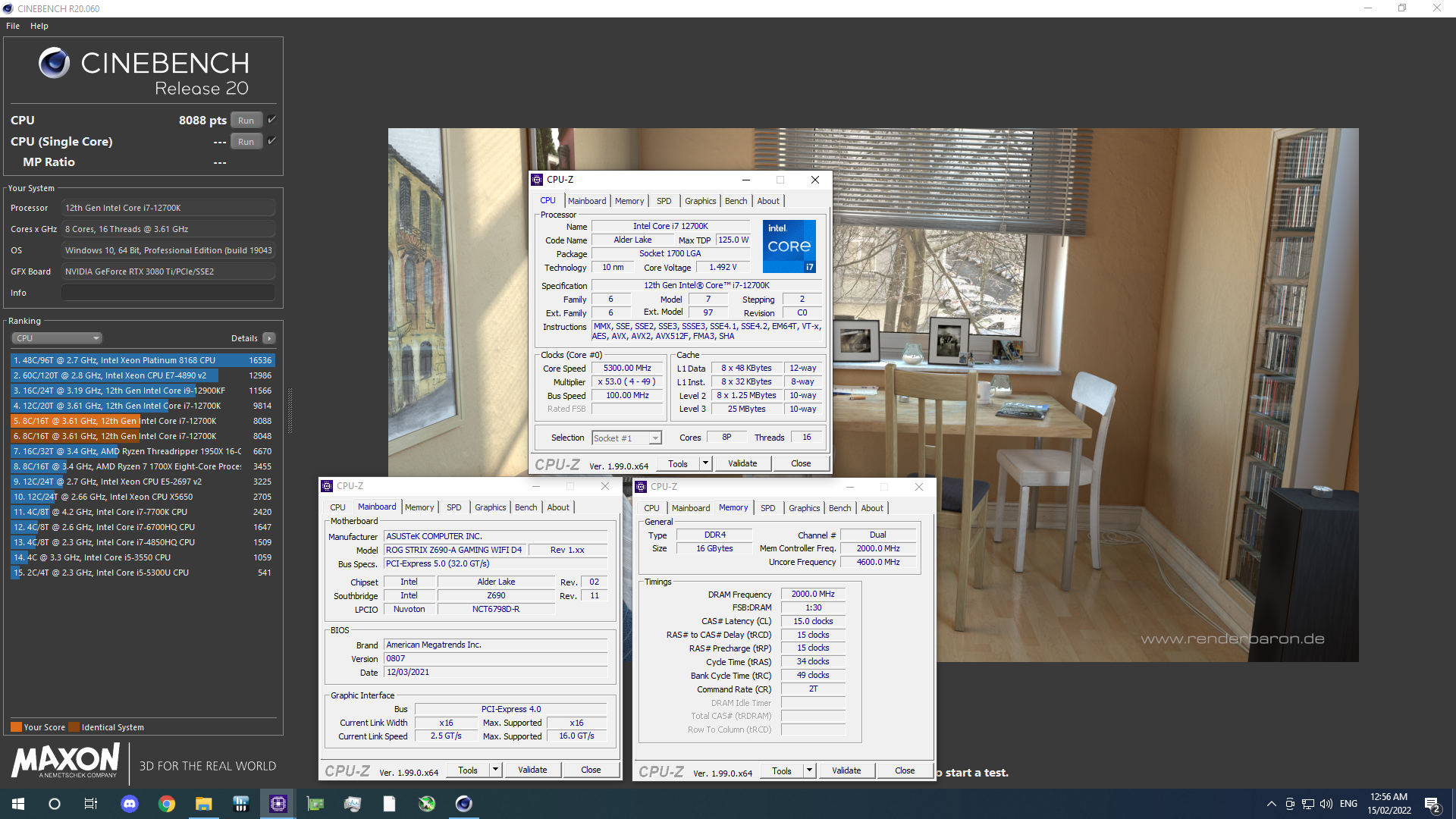Switch to Graphics tab in top CPU-Z window
This screenshot has height=819, width=1456.
700,201
